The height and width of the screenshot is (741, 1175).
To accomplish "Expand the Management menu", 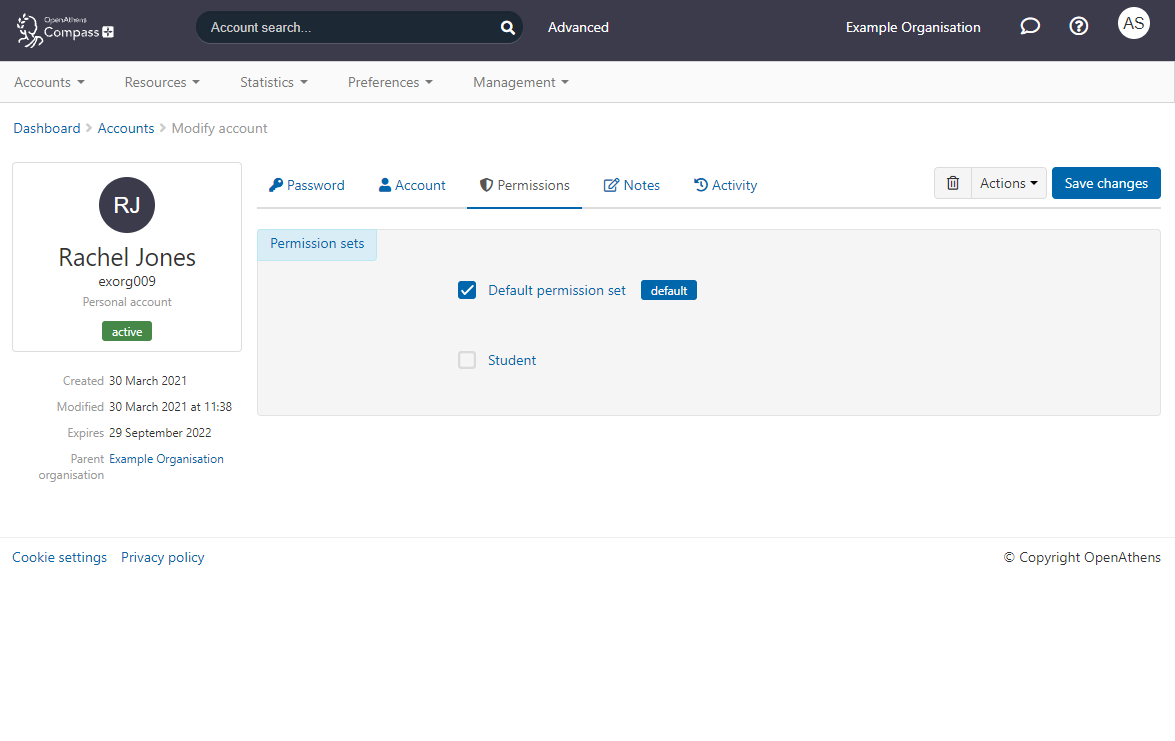I will (x=520, y=82).
